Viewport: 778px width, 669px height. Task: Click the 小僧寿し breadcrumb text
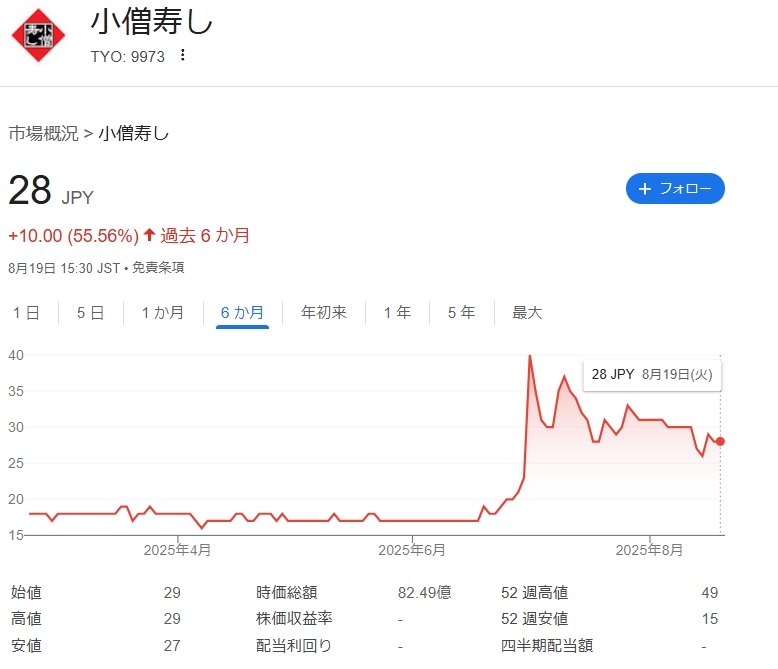[134, 133]
